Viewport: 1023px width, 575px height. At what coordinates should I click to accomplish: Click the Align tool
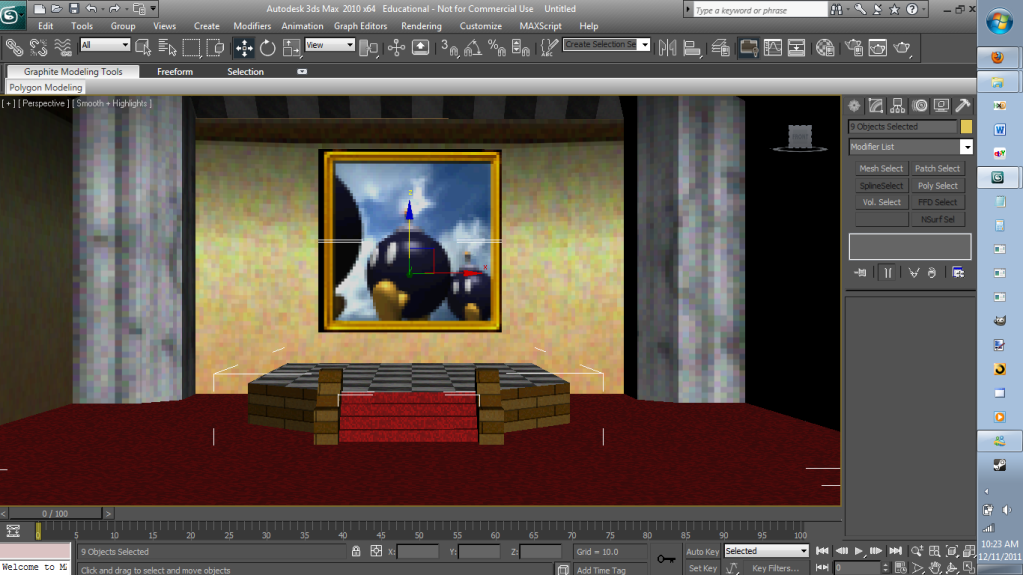tap(692, 47)
